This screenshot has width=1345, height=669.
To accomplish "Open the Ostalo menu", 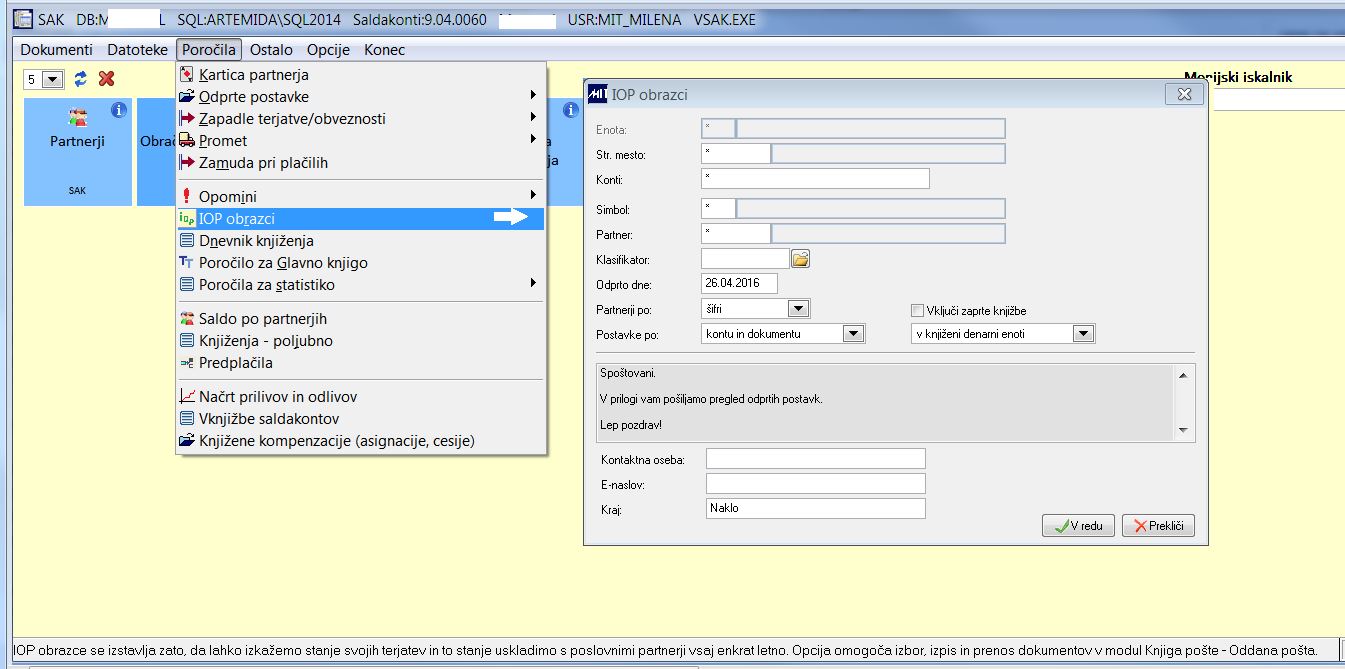I will 271,49.
